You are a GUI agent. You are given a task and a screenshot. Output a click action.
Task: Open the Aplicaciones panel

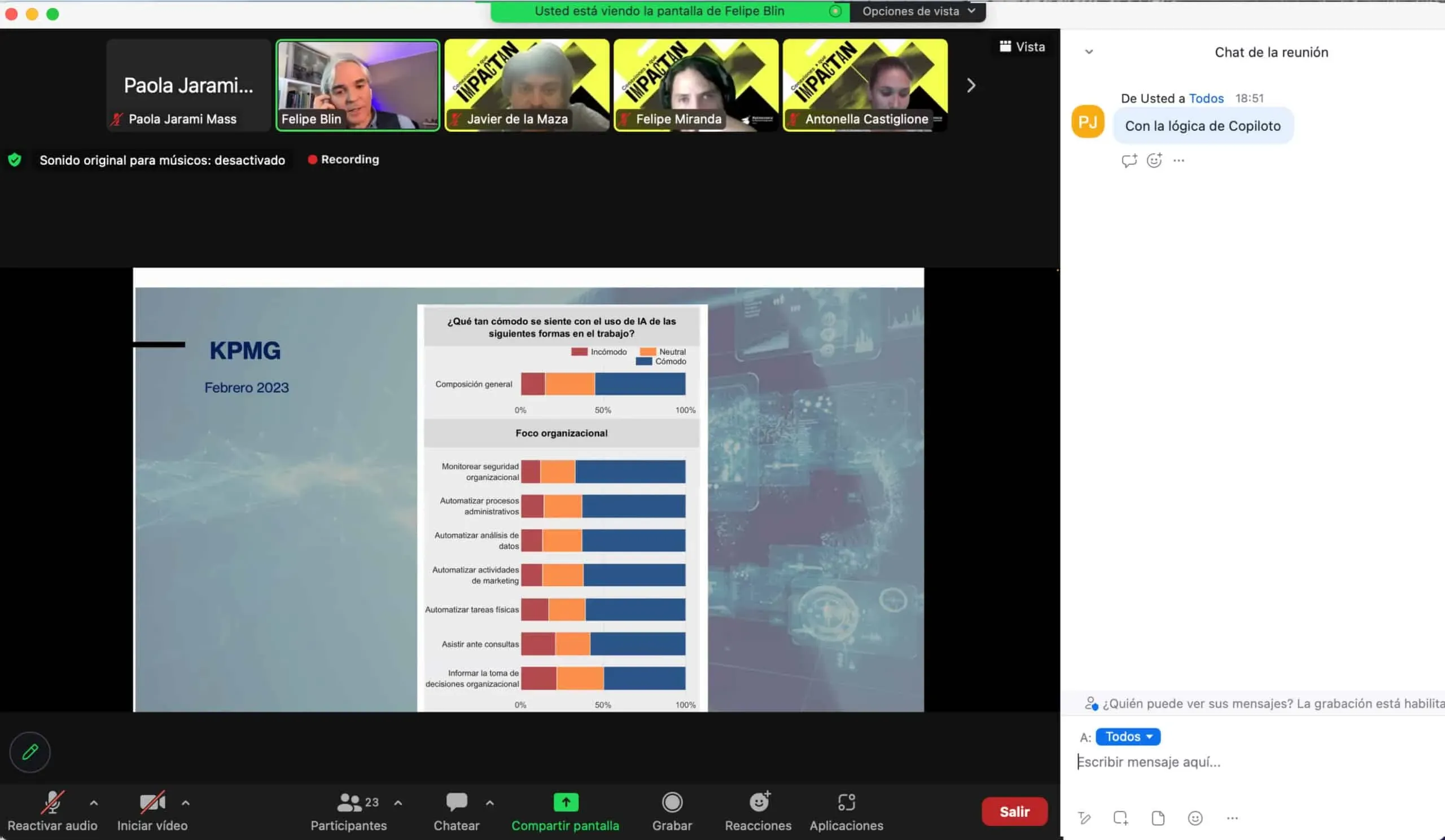pos(846,811)
